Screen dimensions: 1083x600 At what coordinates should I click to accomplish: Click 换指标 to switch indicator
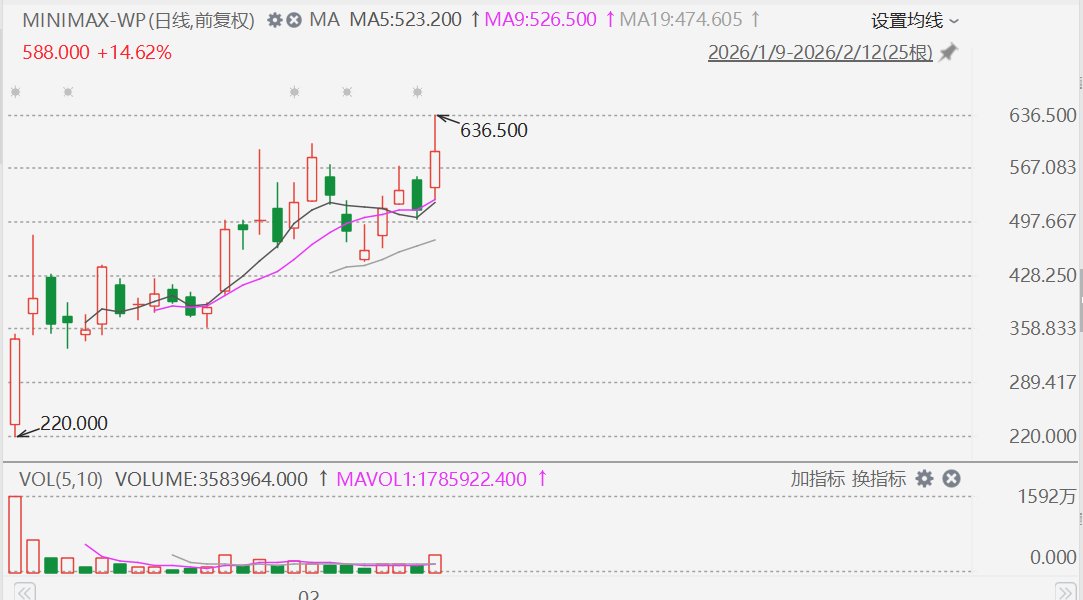(x=879, y=479)
